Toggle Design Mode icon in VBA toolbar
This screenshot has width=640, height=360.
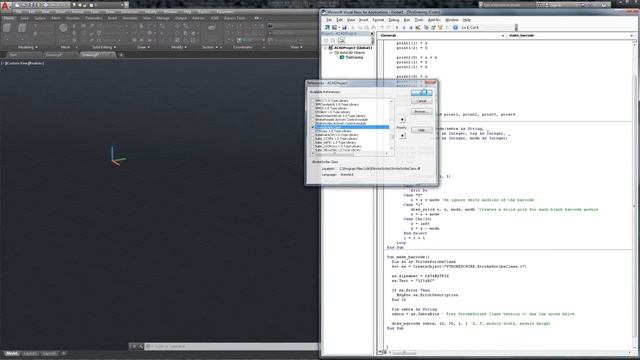[418, 27]
